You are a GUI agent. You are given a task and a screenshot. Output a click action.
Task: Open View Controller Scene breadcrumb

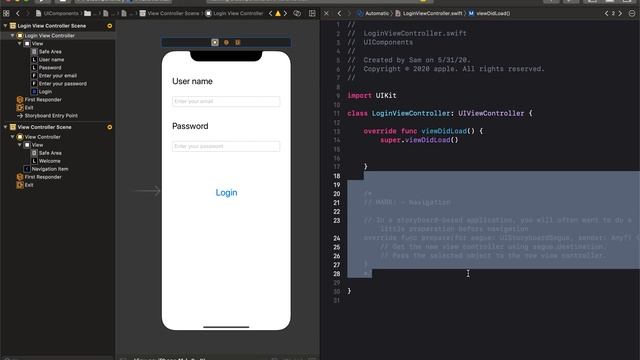pos(169,13)
